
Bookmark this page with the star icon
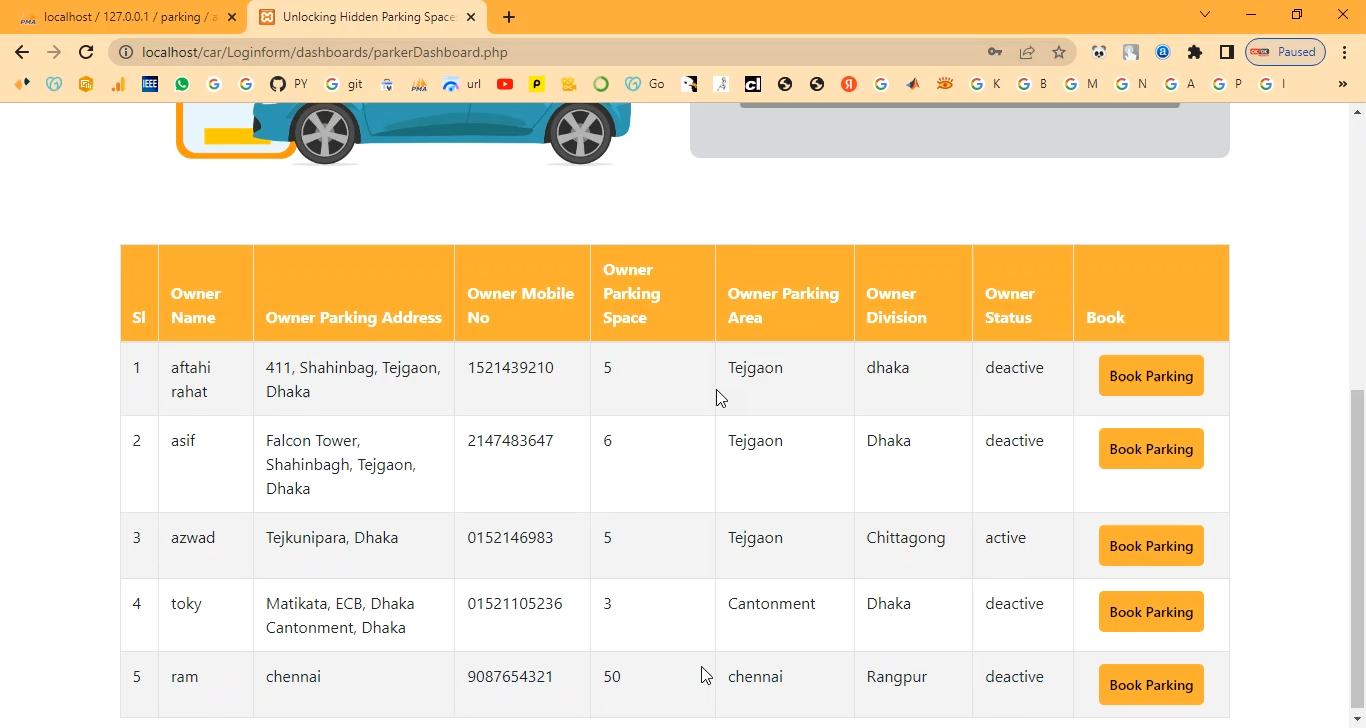(x=1059, y=52)
